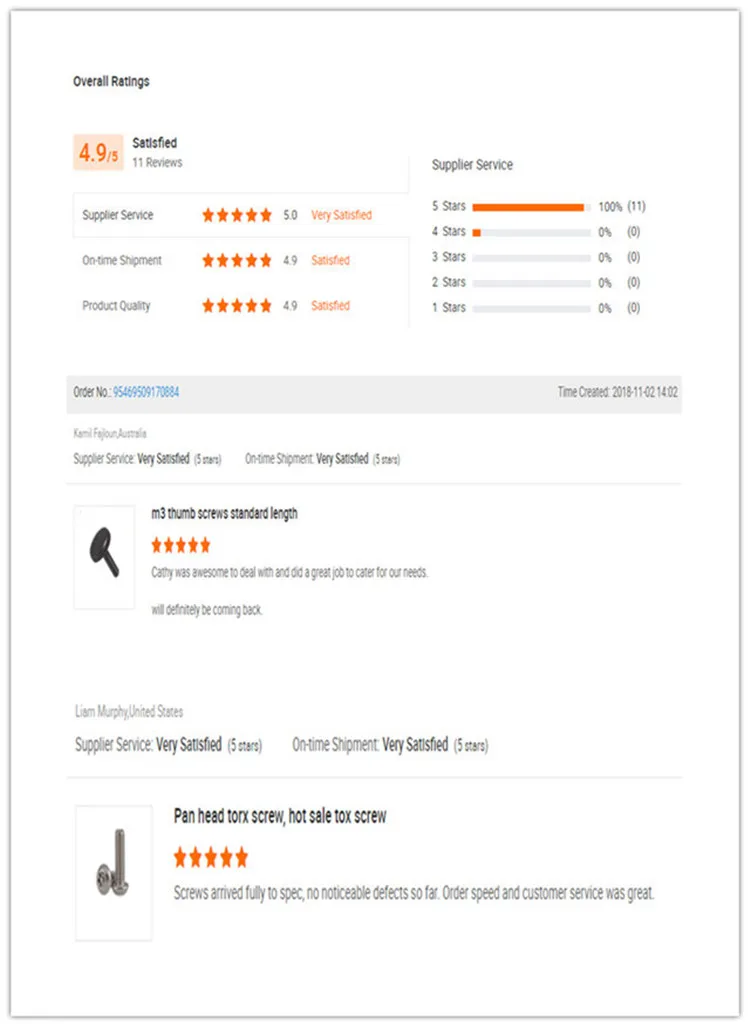Click the Supplier Service five-star rating icons
The width and height of the screenshot is (750, 1027).
pos(237,215)
